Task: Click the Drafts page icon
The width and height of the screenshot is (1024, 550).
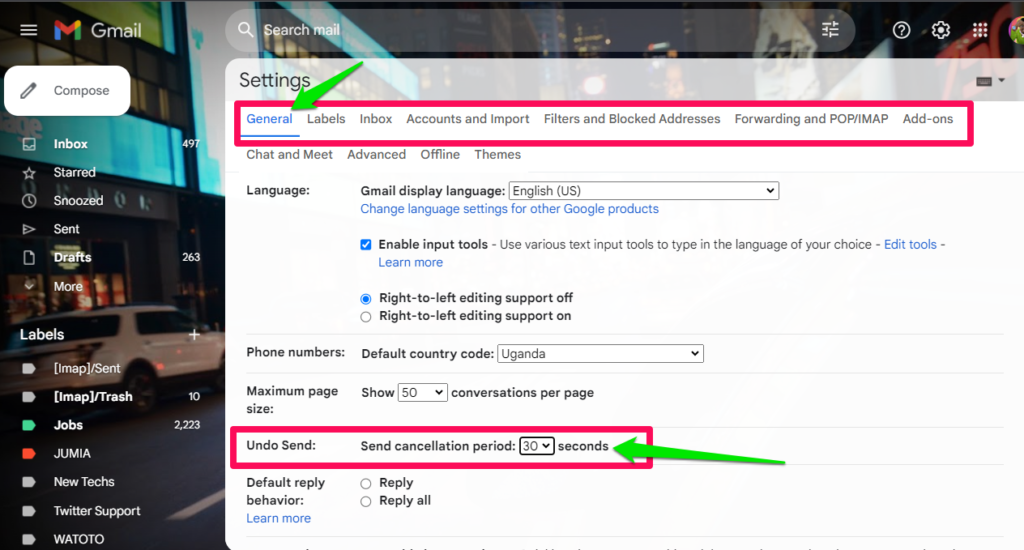Action: pyautogui.click(x=29, y=257)
